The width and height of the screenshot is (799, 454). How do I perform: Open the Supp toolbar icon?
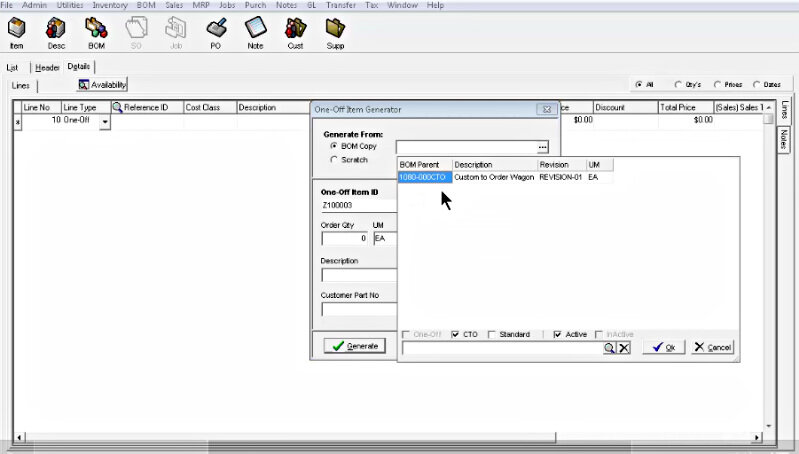click(335, 32)
